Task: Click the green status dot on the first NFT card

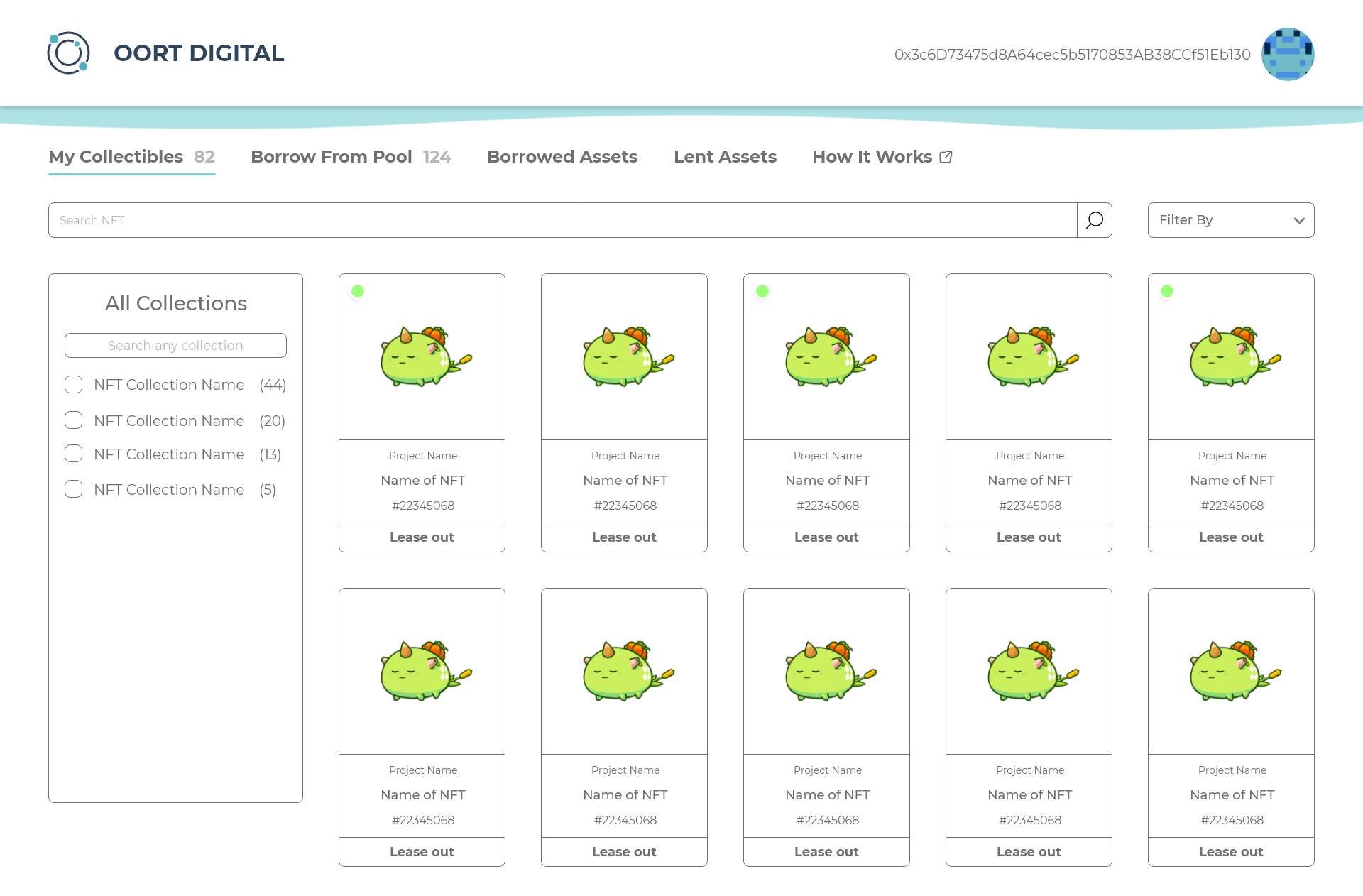Action: [358, 291]
